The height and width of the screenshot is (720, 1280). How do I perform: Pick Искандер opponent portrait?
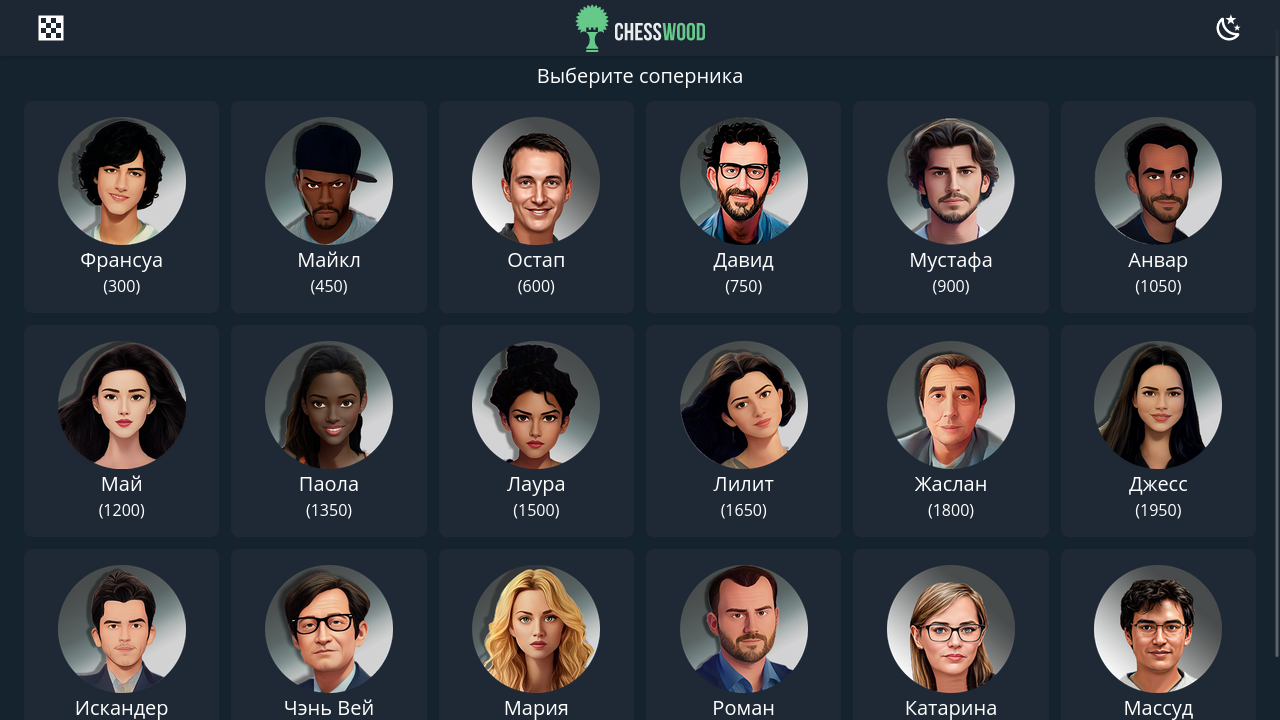tap(122, 629)
